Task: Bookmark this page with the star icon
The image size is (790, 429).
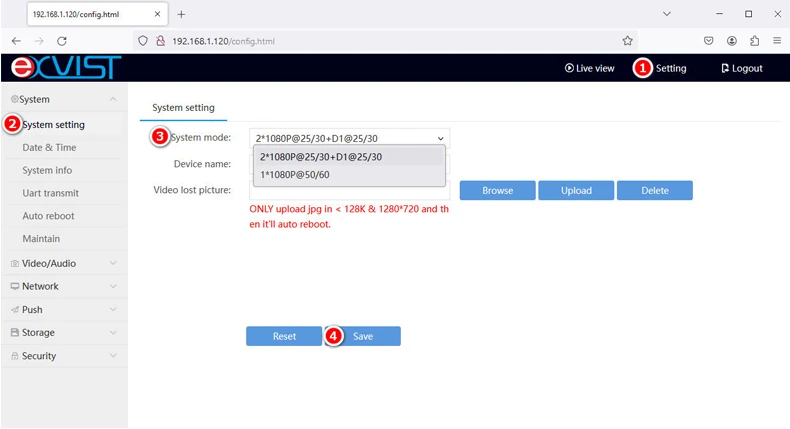Action: 627,41
